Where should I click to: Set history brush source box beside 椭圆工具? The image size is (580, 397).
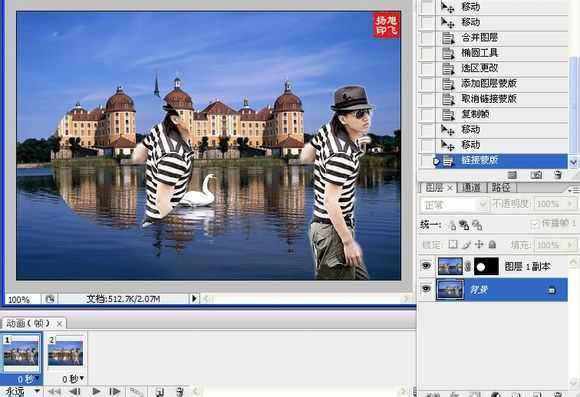coord(427,53)
